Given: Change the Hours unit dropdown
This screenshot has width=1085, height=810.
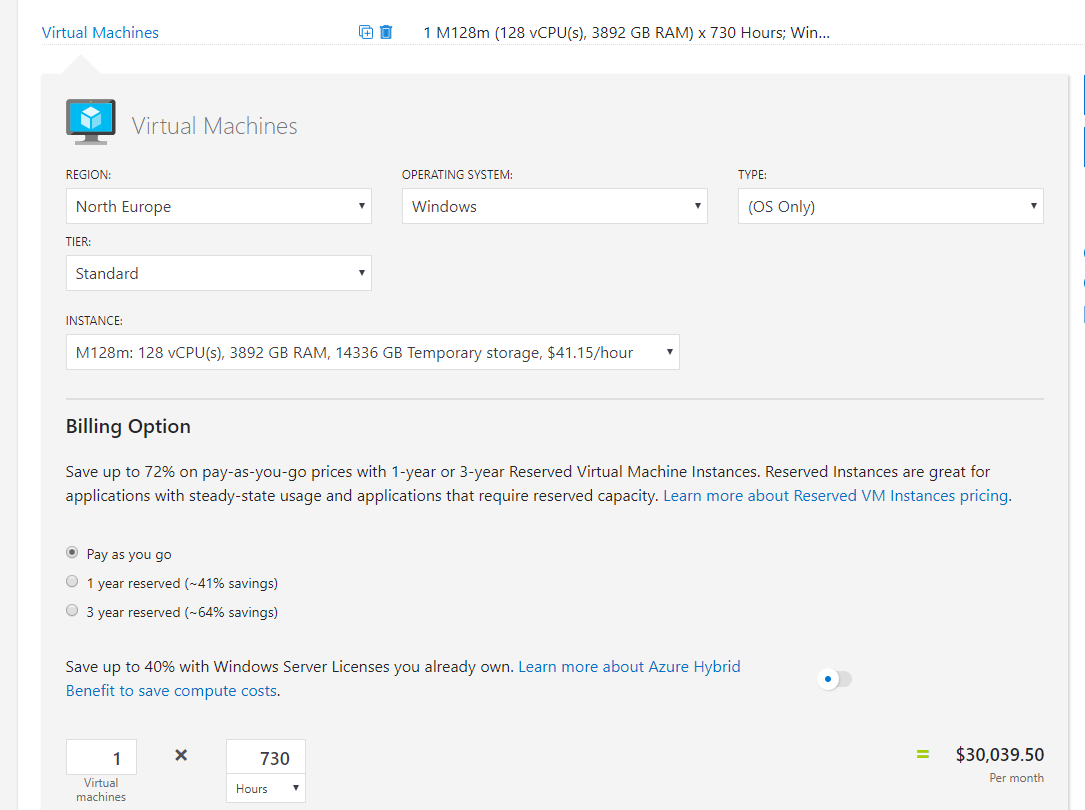Looking at the screenshot, I should (266, 788).
